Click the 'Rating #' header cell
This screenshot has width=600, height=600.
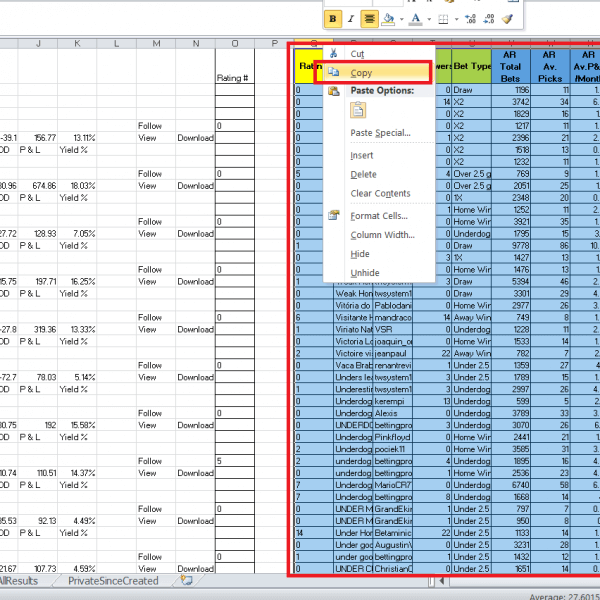(x=235, y=66)
